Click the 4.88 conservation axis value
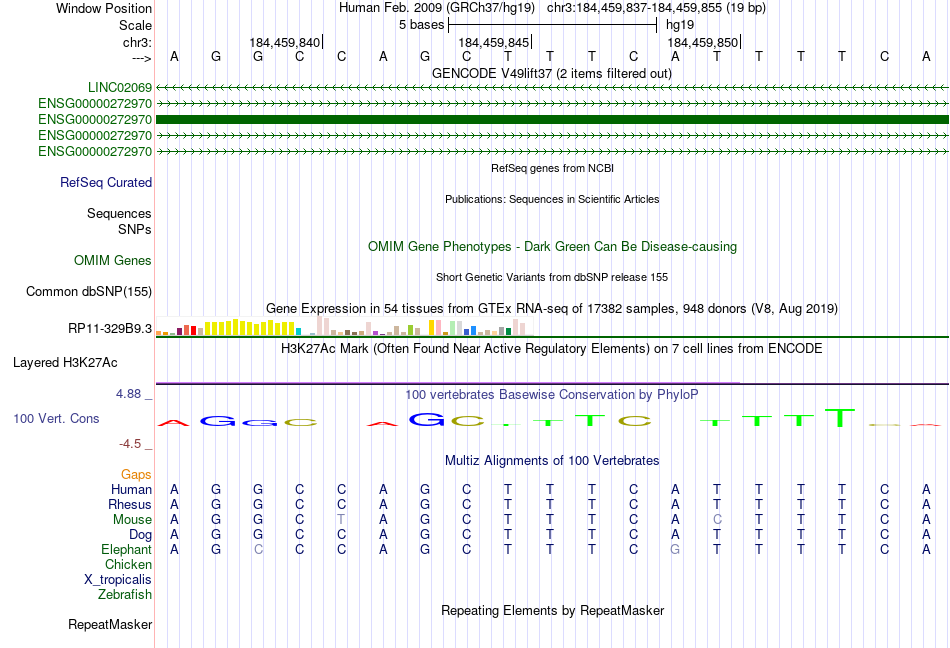The height and width of the screenshot is (648, 950). coord(128,394)
